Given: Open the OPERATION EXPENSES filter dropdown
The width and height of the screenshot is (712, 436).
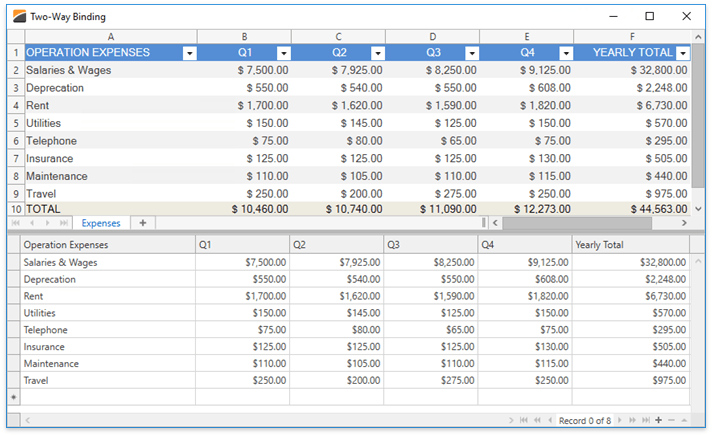Looking at the screenshot, I should click(190, 54).
